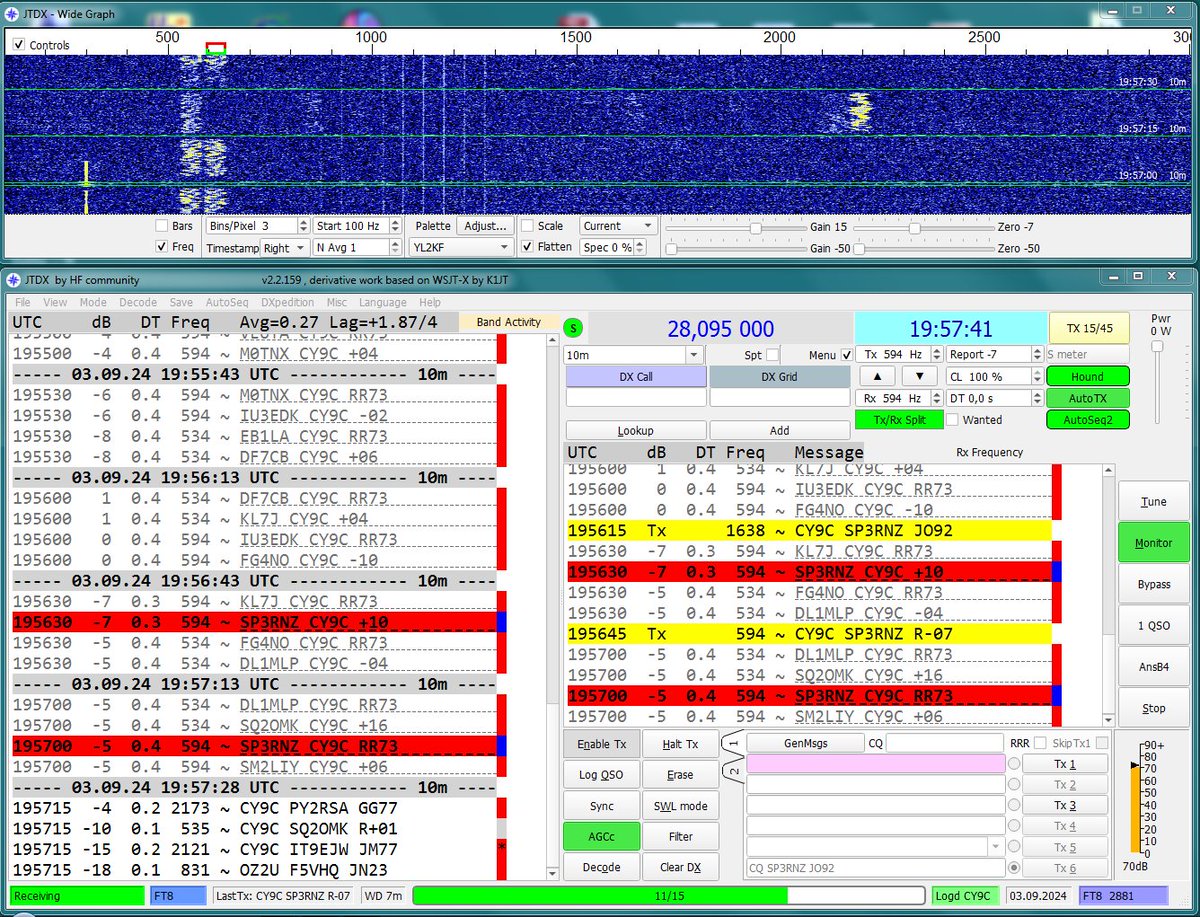This screenshot has height=917, width=1200.
Task: Check the RRR checkbox
Action: (1040, 743)
